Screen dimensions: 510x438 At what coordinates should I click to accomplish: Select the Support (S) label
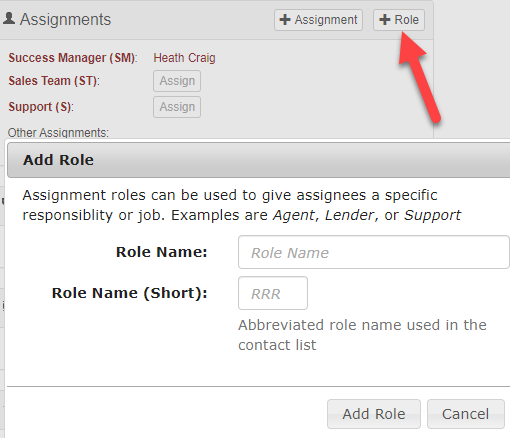(x=41, y=107)
